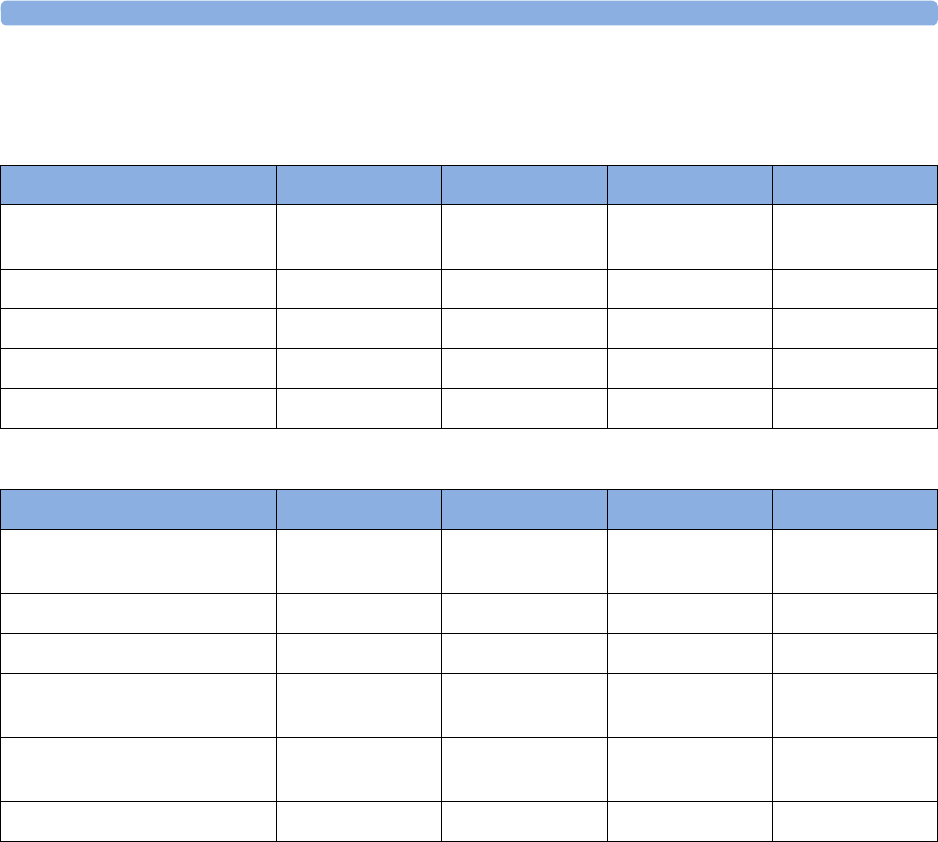Click the tall first-row cell in upper table's first column

coord(138,237)
